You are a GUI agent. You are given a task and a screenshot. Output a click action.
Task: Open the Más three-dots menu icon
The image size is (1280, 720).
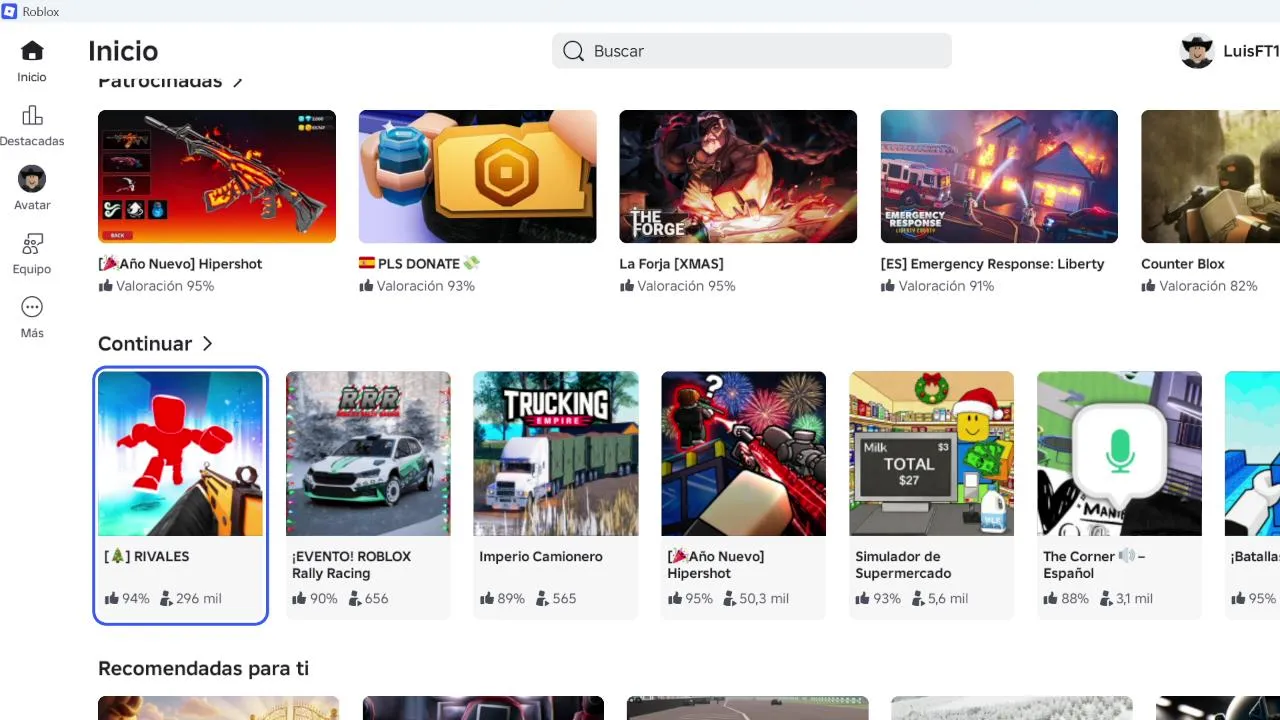[32, 307]
